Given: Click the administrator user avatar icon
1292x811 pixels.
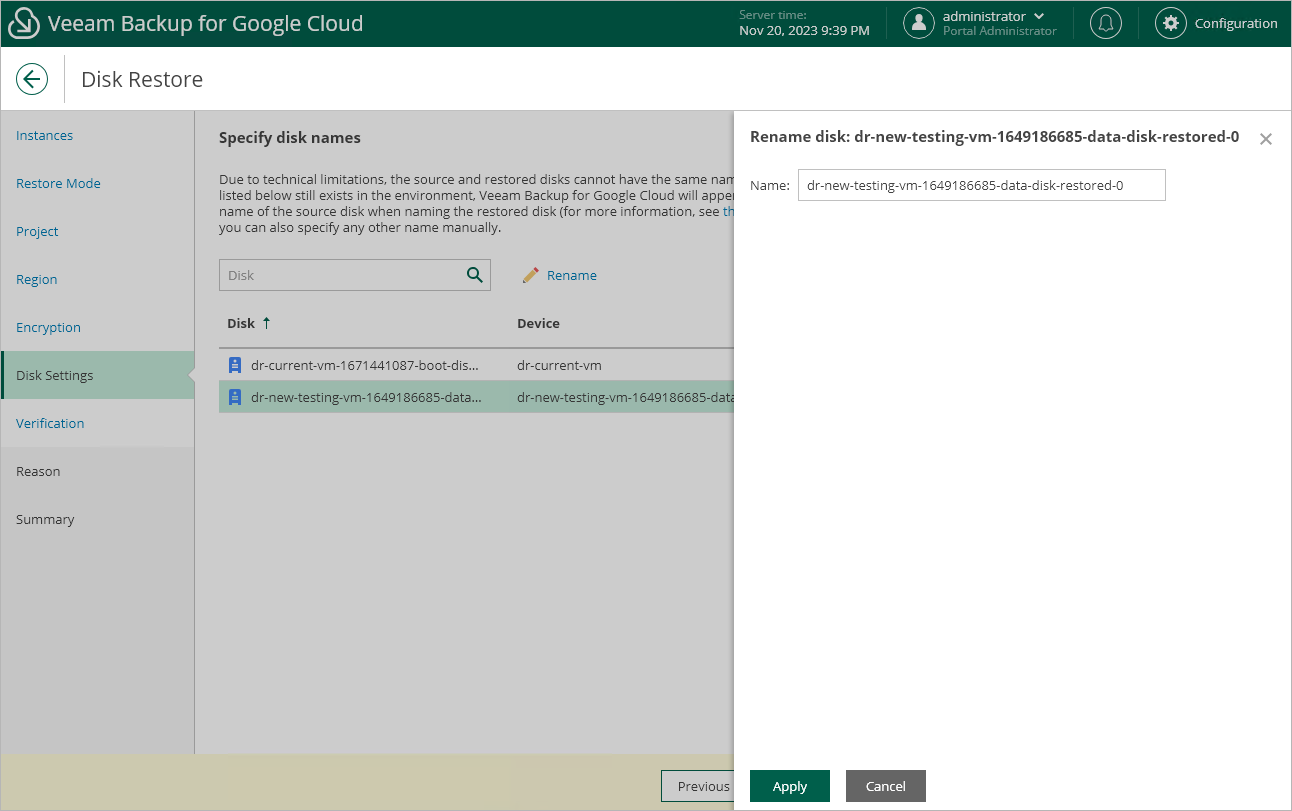Looking at the screenshot, I should (919, 24).
